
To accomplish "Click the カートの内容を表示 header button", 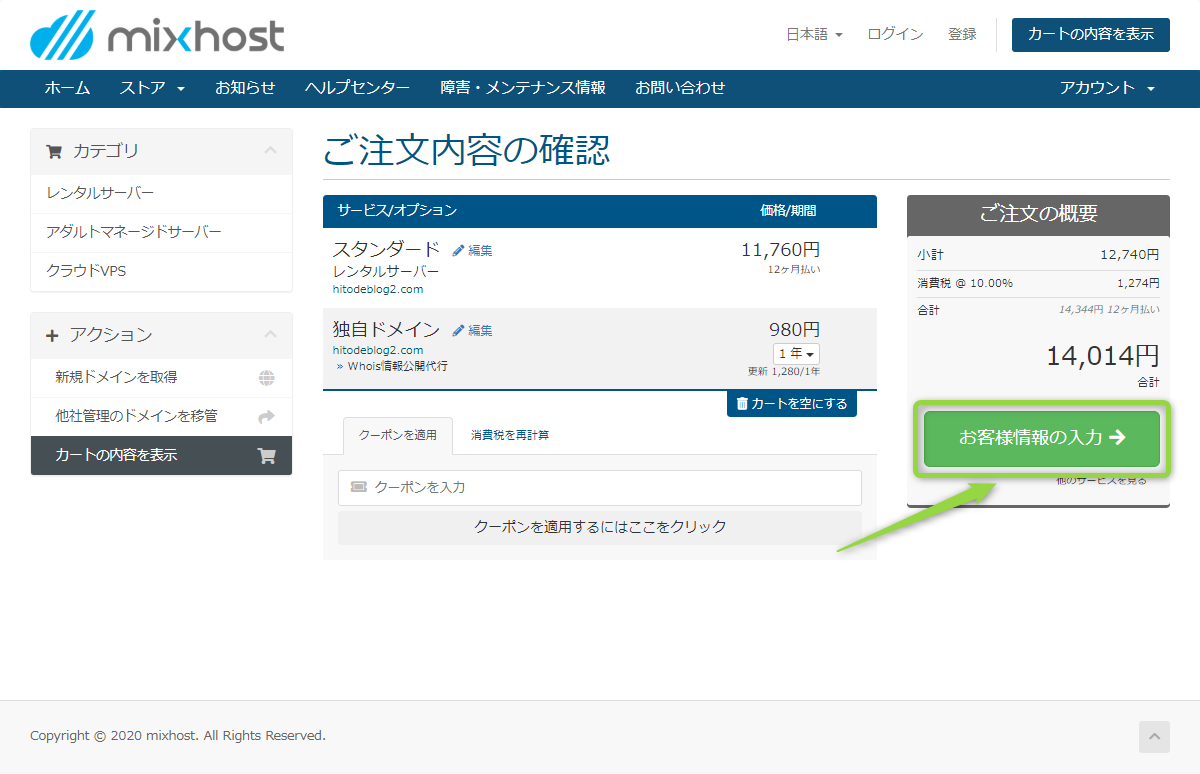I will (x=1091, y=34).
